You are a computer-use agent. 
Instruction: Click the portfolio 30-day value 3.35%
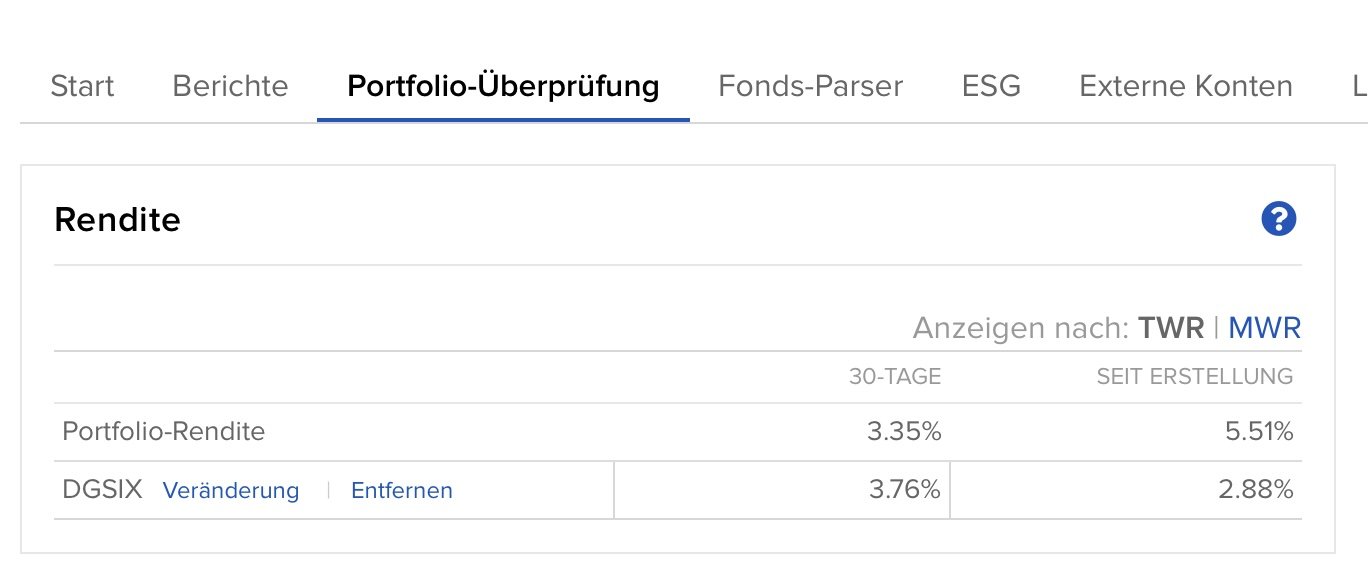point(904,432)
